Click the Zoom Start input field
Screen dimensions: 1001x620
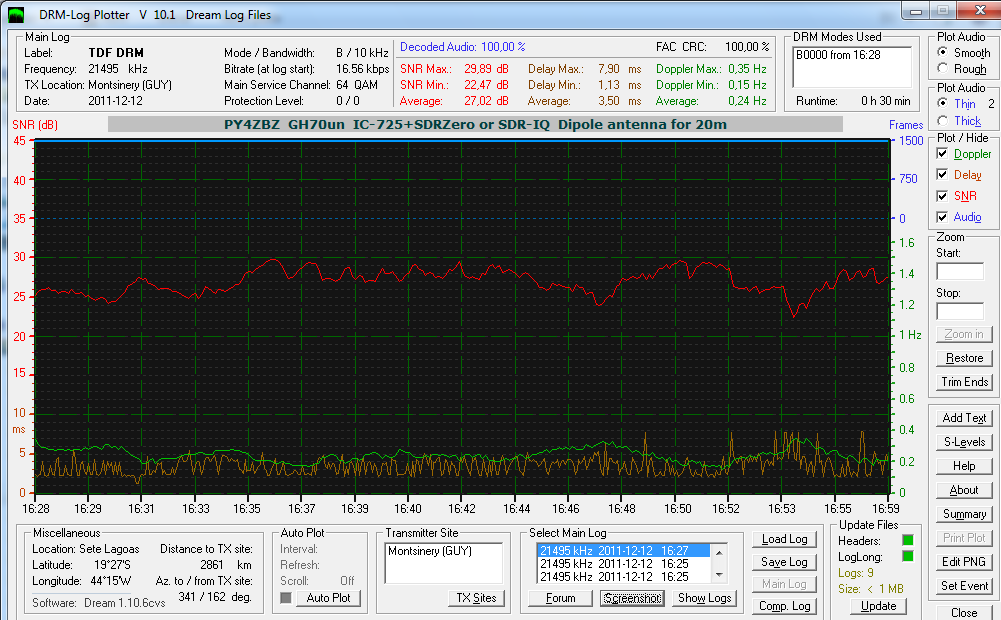[x=960, y=271]
